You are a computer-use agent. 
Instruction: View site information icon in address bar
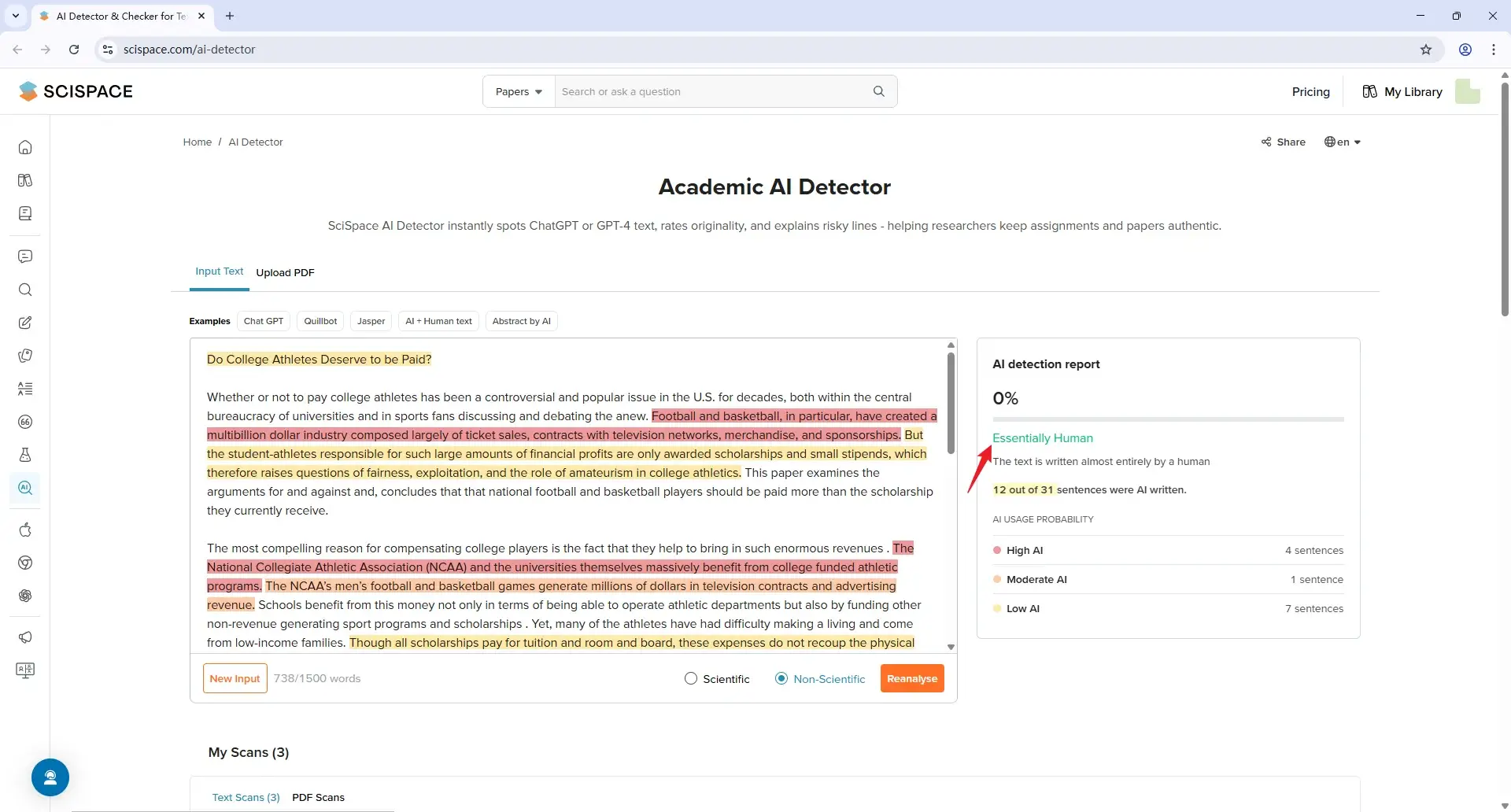click(x=108, y=50)
